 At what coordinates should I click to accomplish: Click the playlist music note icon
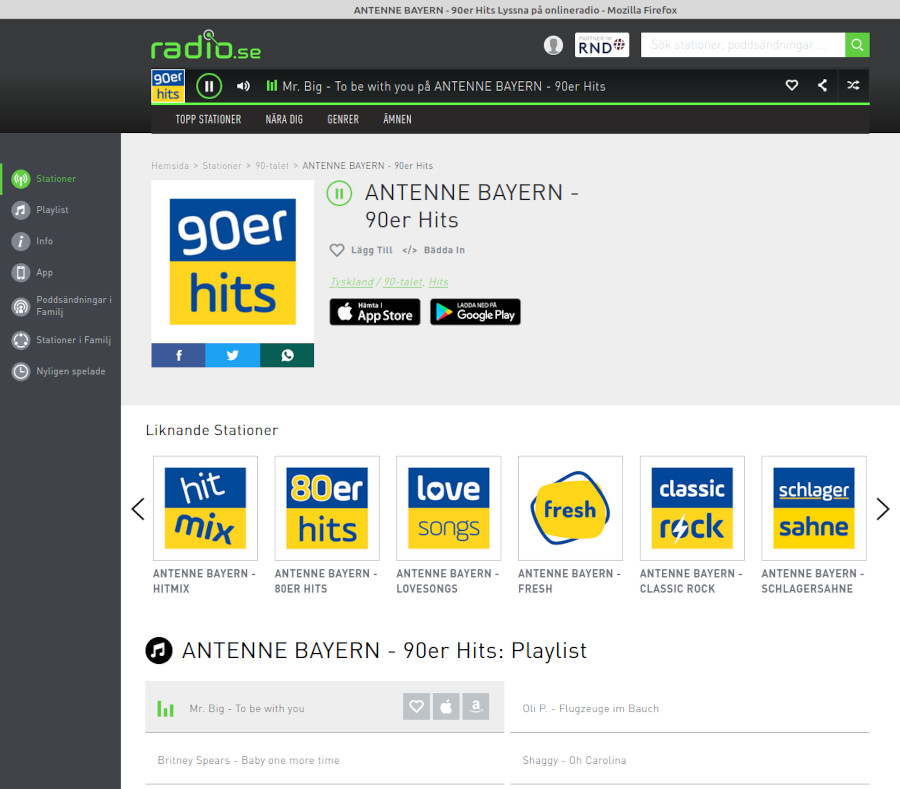pos(159,651)
